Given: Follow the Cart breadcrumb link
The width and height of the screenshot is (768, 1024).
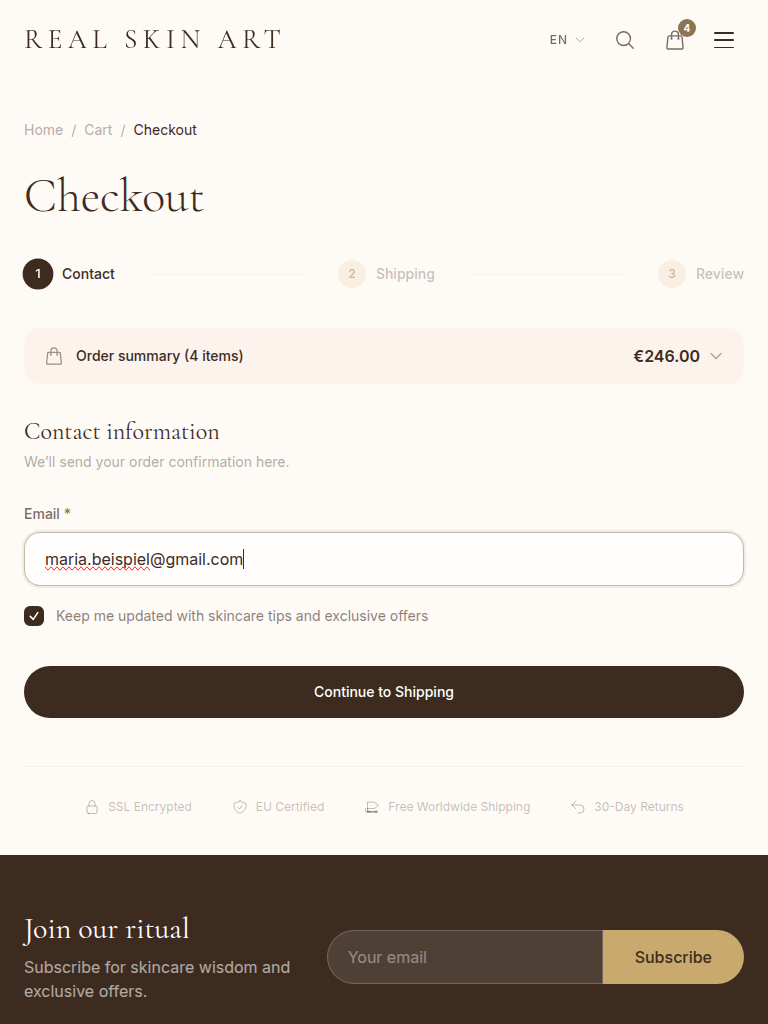Looking at the screenshot, I should click(x=98, y=130).
